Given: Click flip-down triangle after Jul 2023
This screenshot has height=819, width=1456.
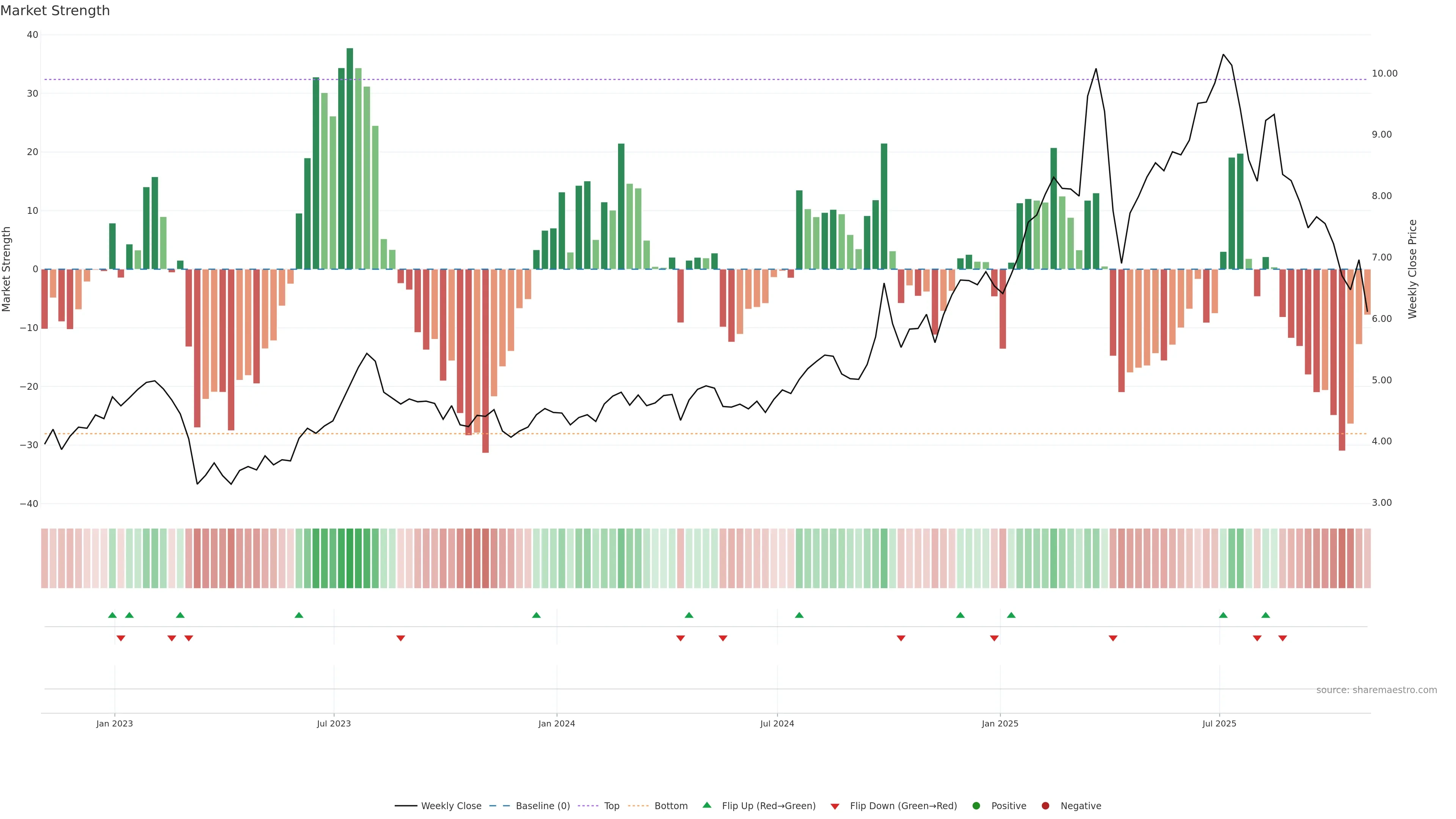Looking at the screenshot, I should click(x=401, y=638).
